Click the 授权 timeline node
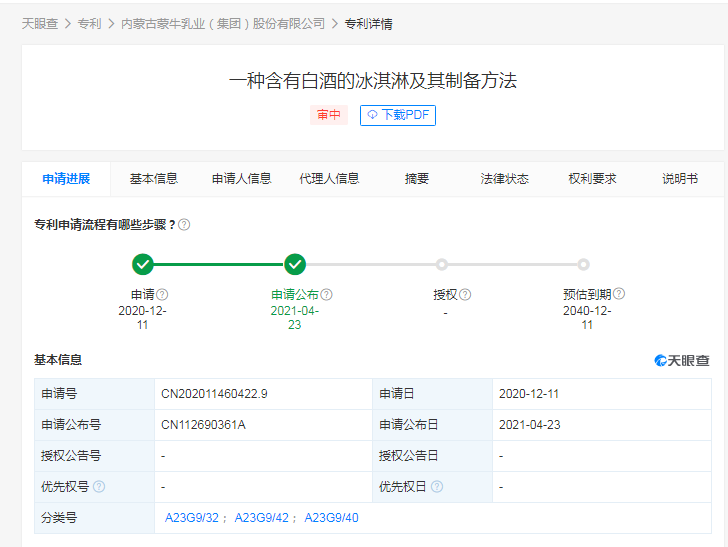Viewport: 728px width, 547px height. coord(441,265)
